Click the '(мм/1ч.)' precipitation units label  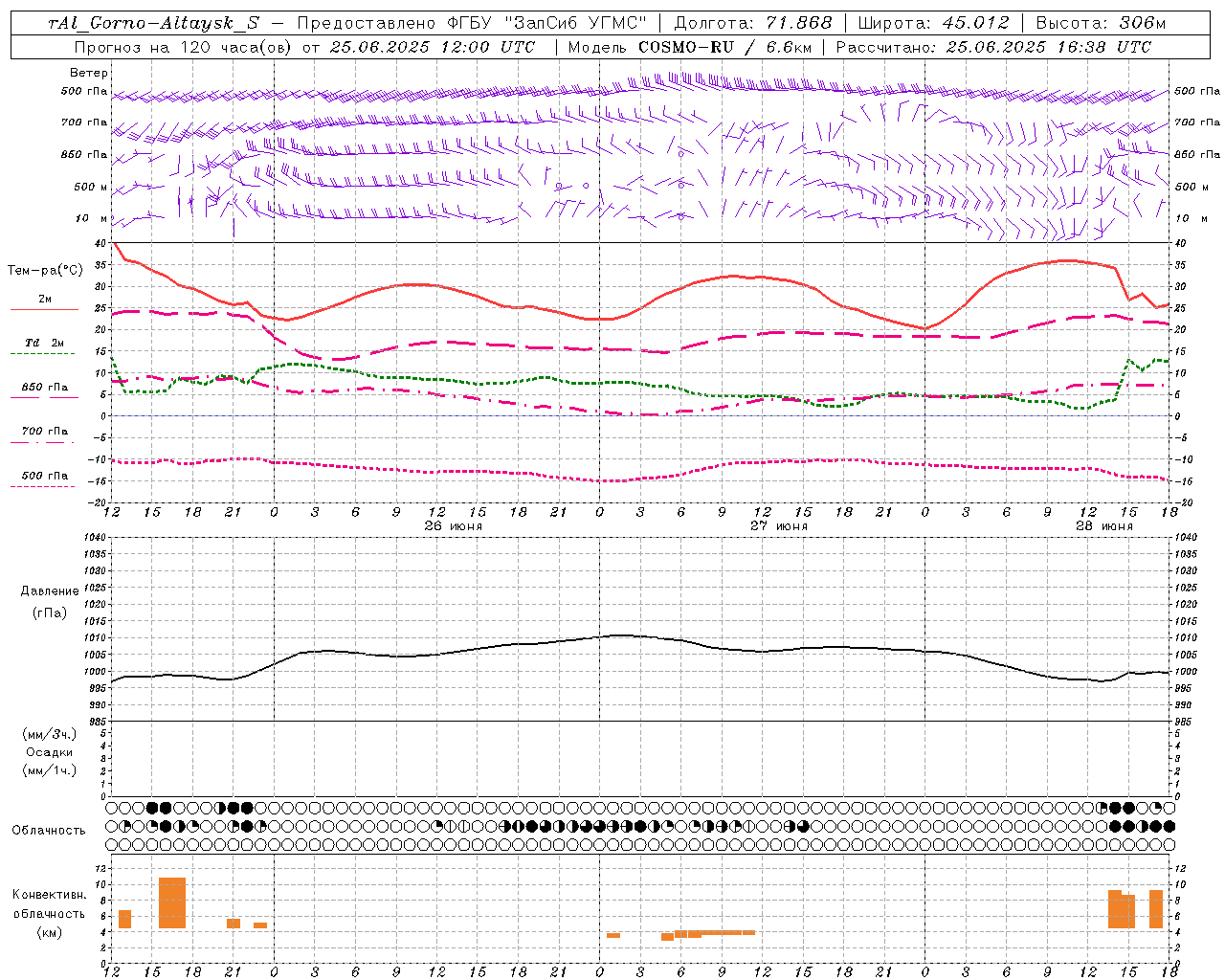tap(50, 770)
